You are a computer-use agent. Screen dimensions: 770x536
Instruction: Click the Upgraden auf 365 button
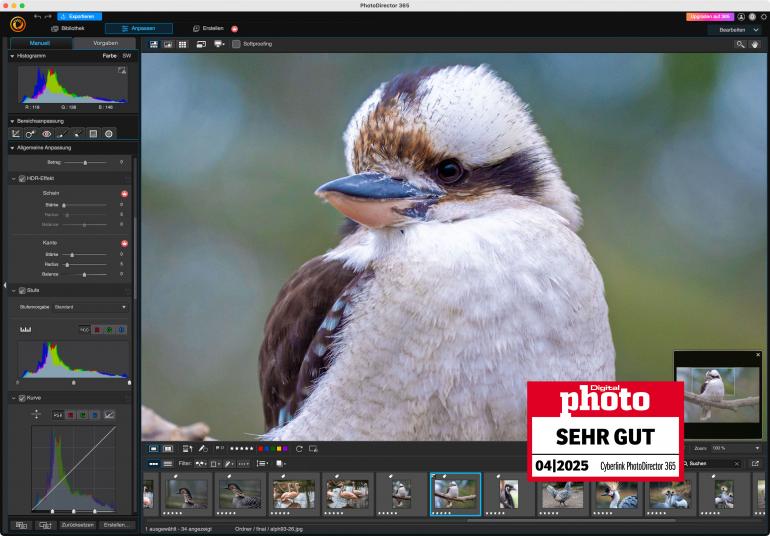tap(710, 17)
